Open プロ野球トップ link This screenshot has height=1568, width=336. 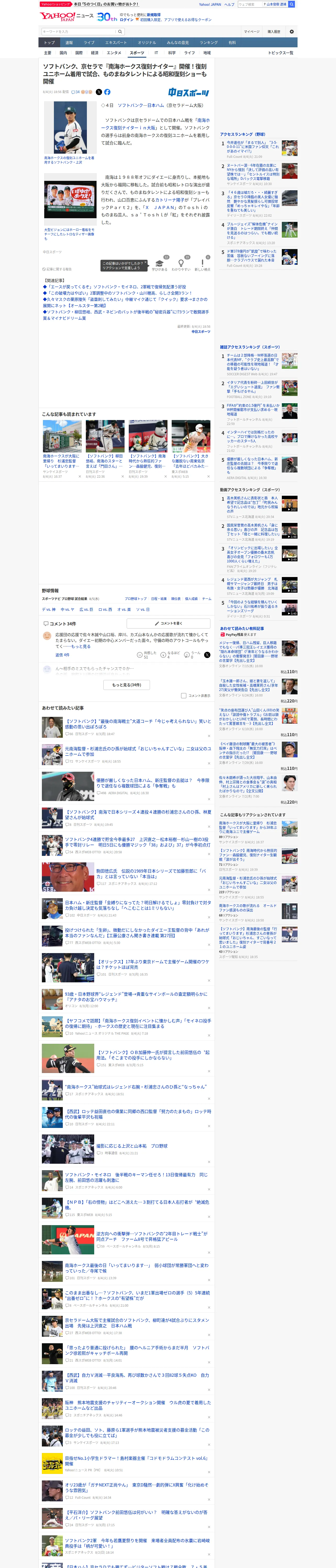[136, 599]
